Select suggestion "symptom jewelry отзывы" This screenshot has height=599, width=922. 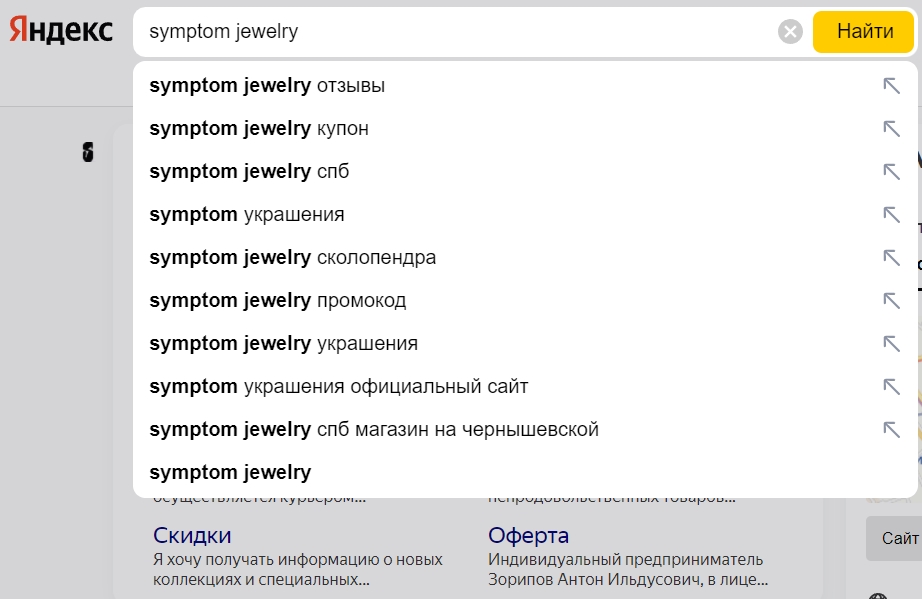267,86
